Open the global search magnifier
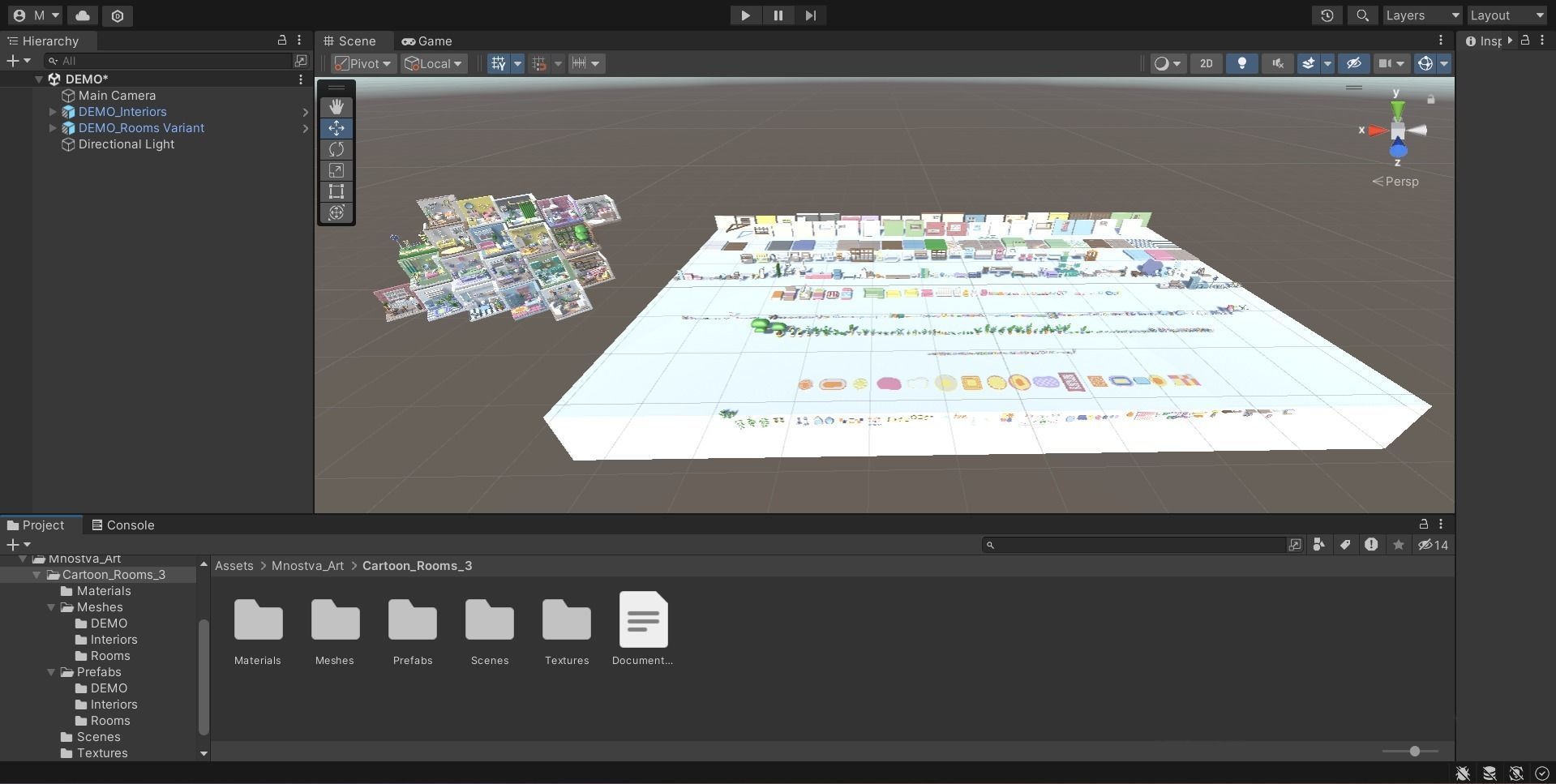The height and width of the screenshot is (784, 1556). 1363,15
